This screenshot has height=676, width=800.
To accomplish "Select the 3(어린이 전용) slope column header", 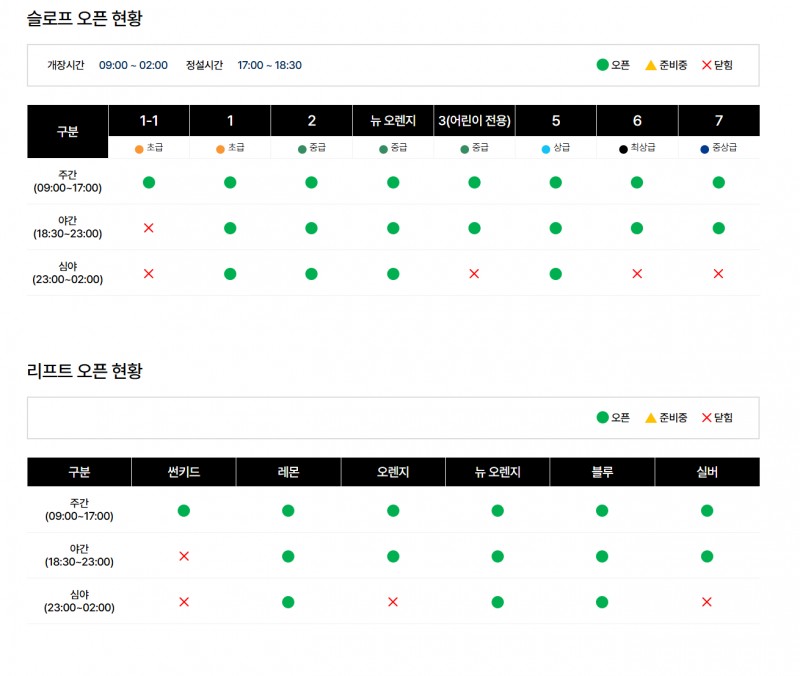I will (x=474, y=121).
